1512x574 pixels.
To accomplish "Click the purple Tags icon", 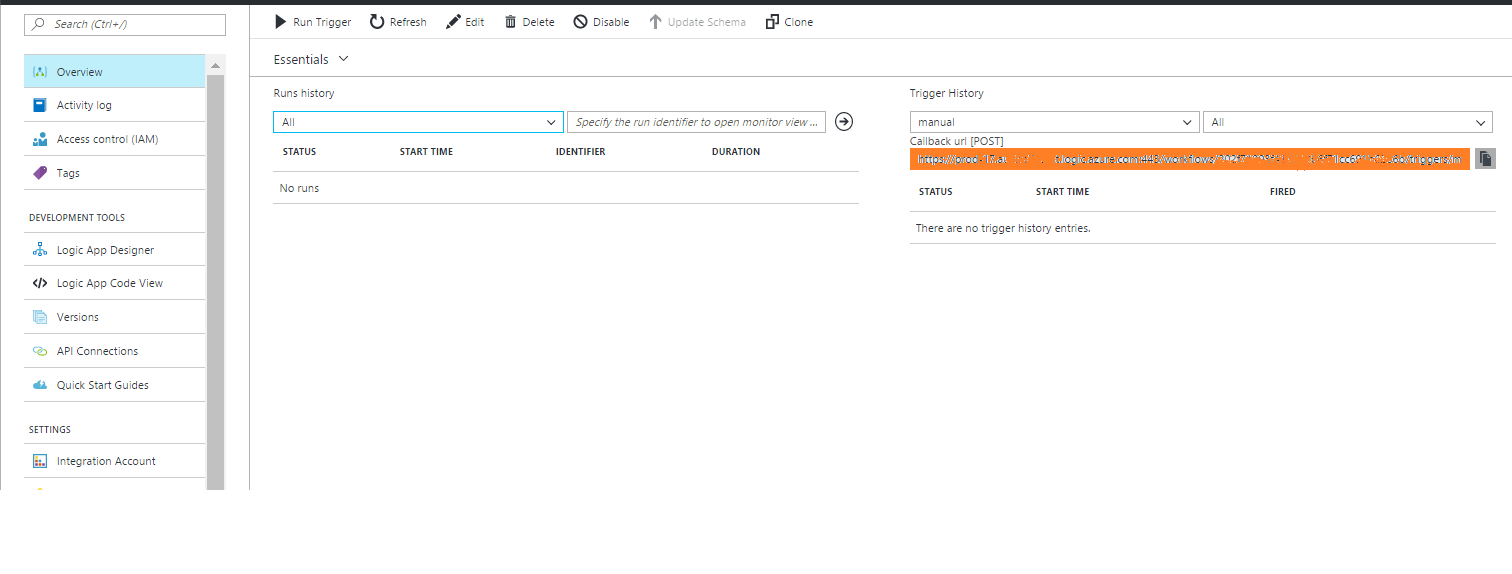I will 40,173.
